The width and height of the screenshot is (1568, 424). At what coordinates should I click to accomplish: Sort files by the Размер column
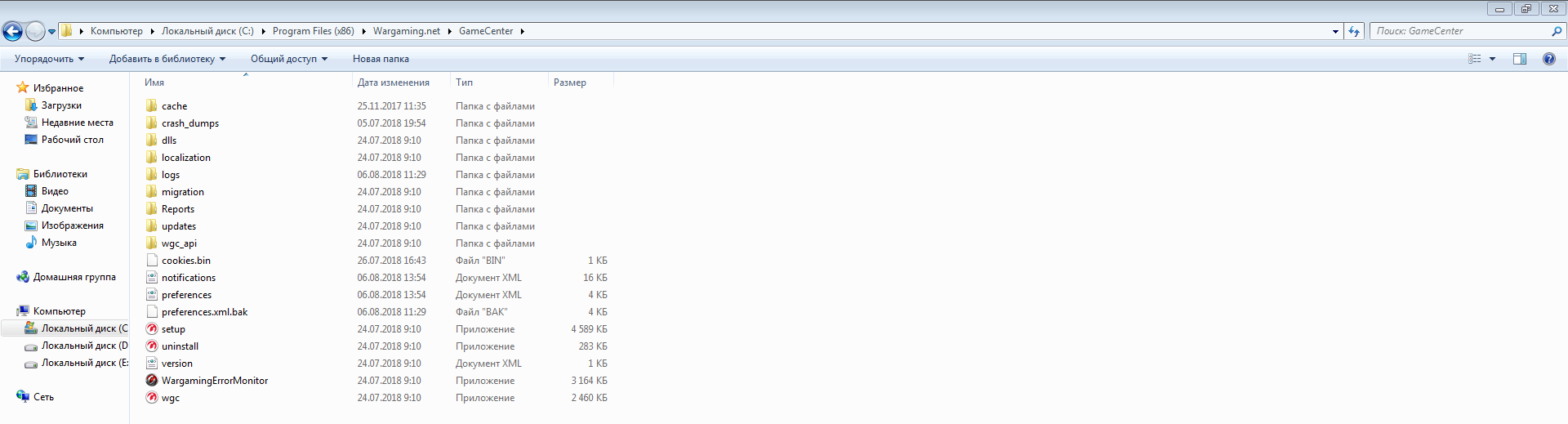[x=570, y=83]
